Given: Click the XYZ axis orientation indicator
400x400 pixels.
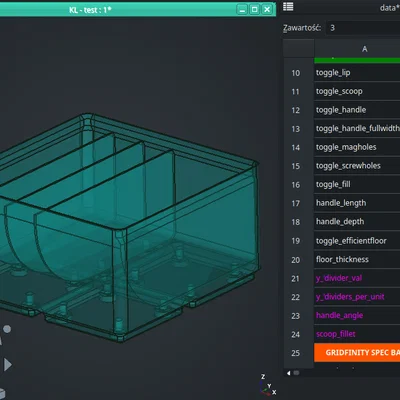Looking at the screenshot, I should [x=268, y=385].
